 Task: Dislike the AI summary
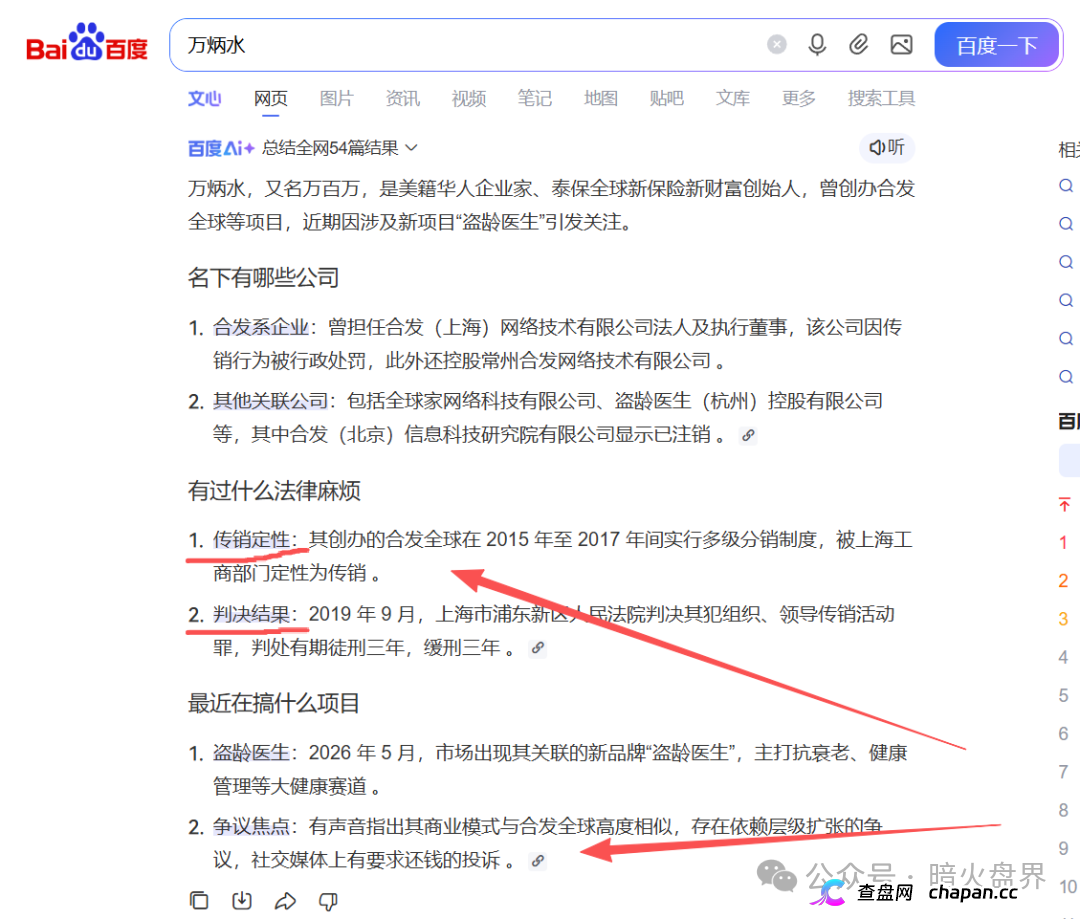coord(329,900)
